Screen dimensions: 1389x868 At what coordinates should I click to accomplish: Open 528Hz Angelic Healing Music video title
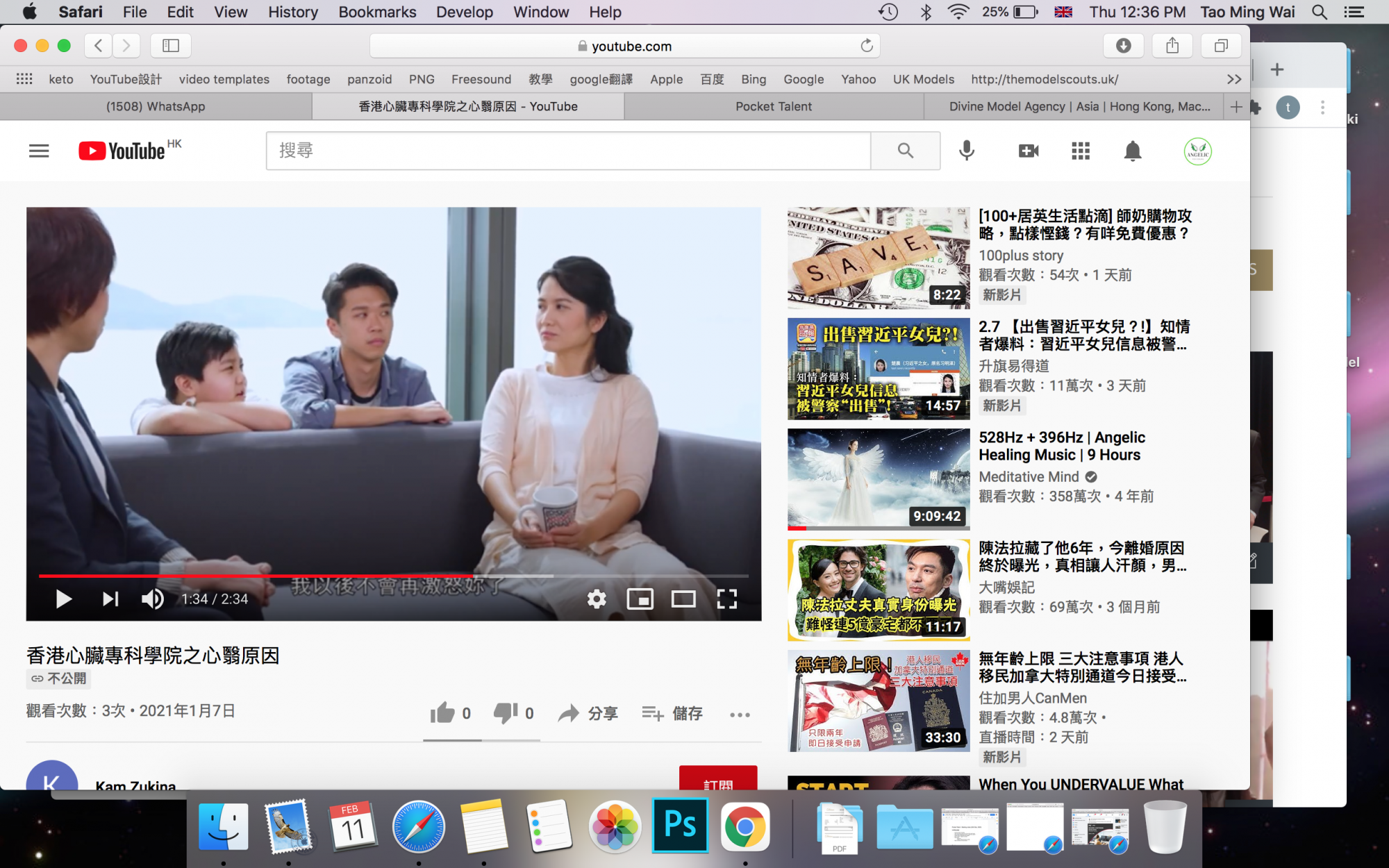[x=1062, y=446]
